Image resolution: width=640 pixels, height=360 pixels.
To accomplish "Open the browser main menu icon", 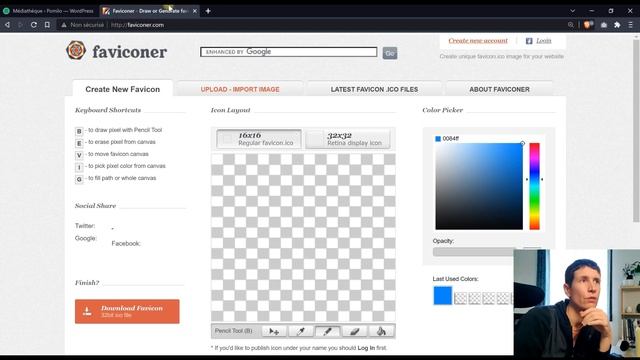I will pos(631,25).
